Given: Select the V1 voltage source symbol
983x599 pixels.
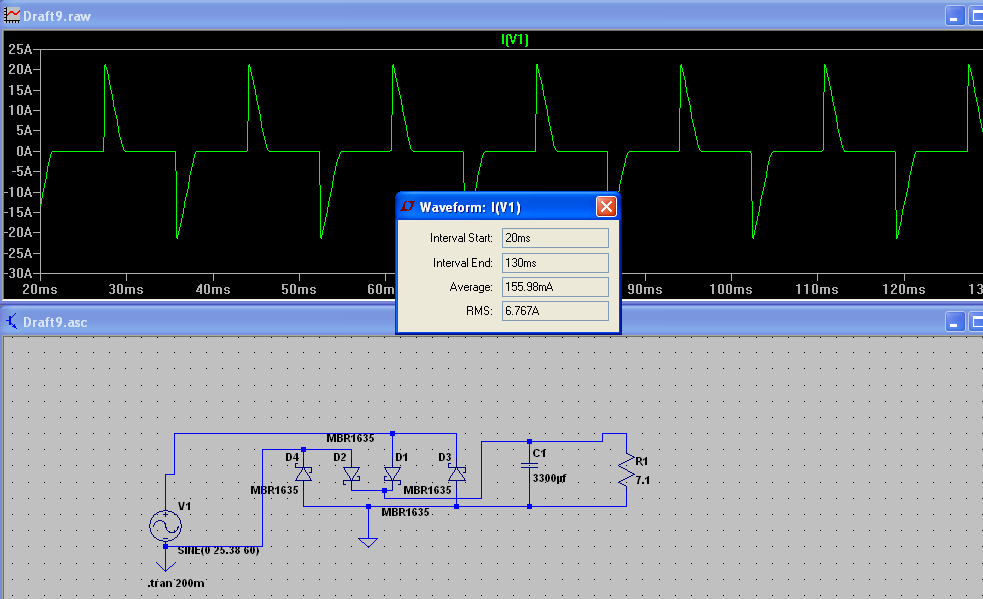Looking at the screenshot, I should (x=166, y=526).
